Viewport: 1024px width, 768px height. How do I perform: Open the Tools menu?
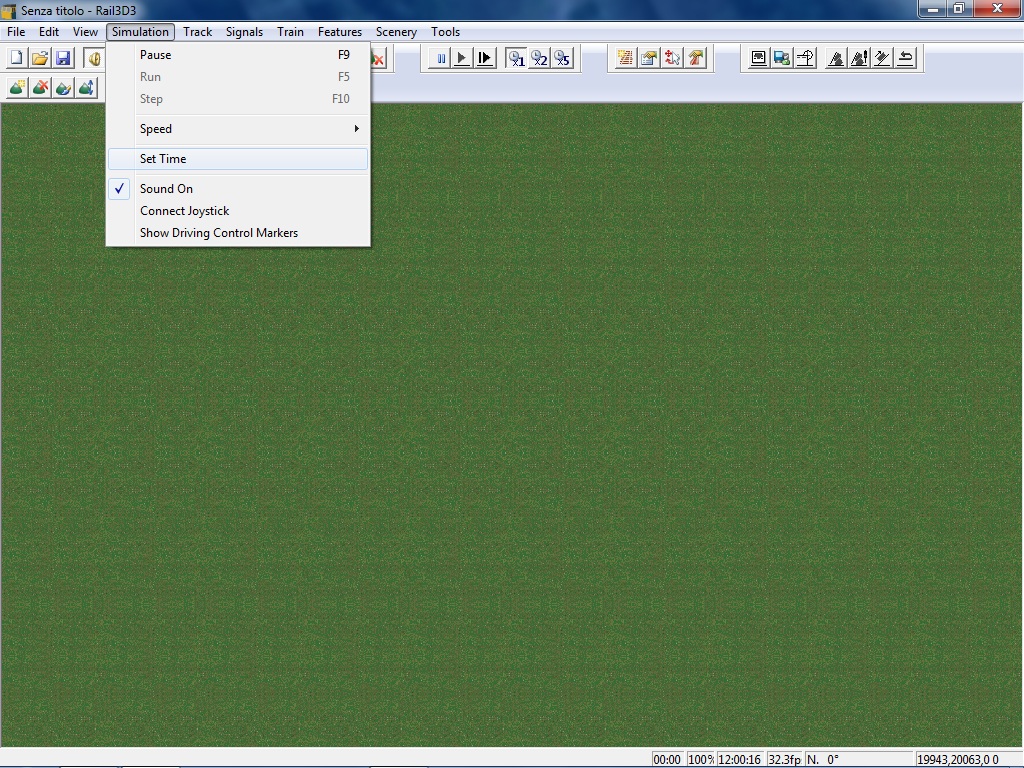point(445,32)
